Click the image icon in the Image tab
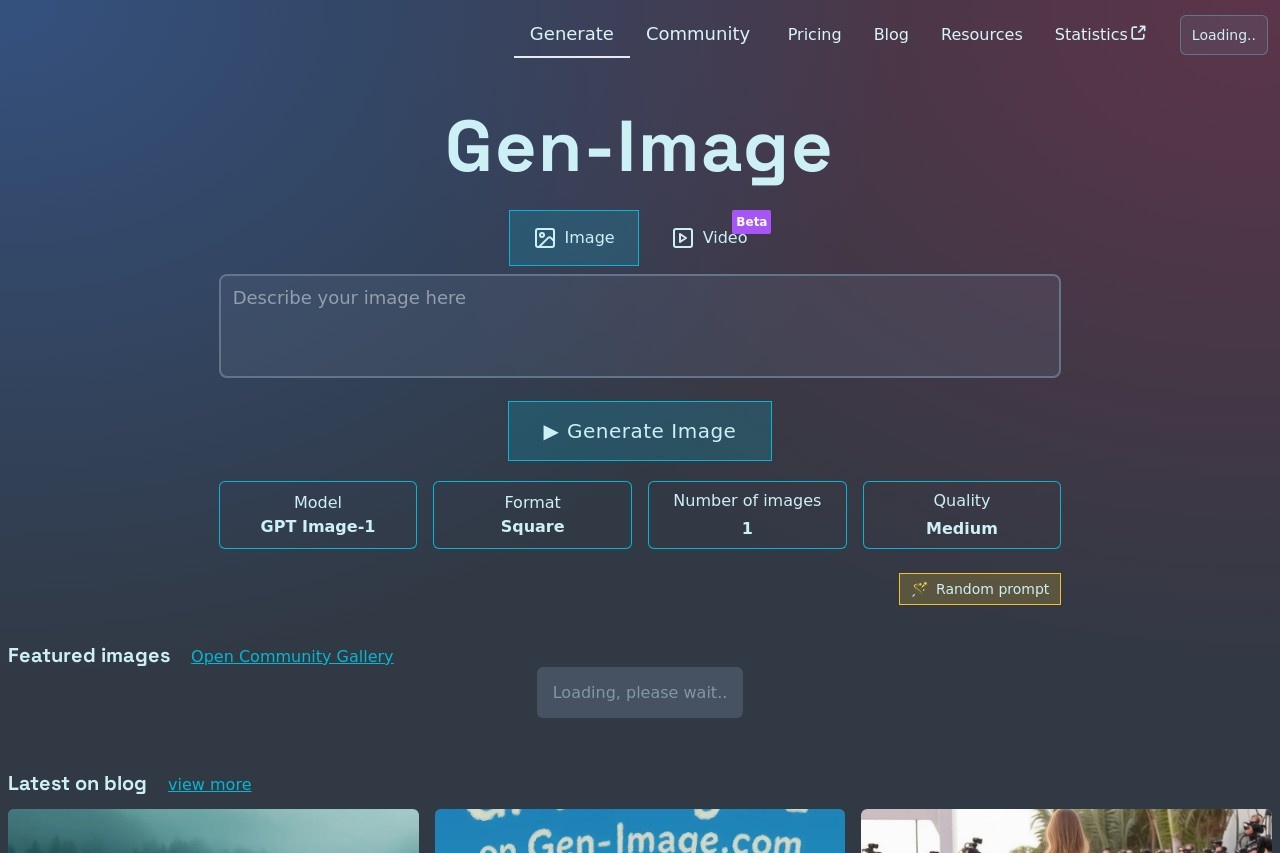The width and height of the screenshot is (1280, 853). (544, 238)
